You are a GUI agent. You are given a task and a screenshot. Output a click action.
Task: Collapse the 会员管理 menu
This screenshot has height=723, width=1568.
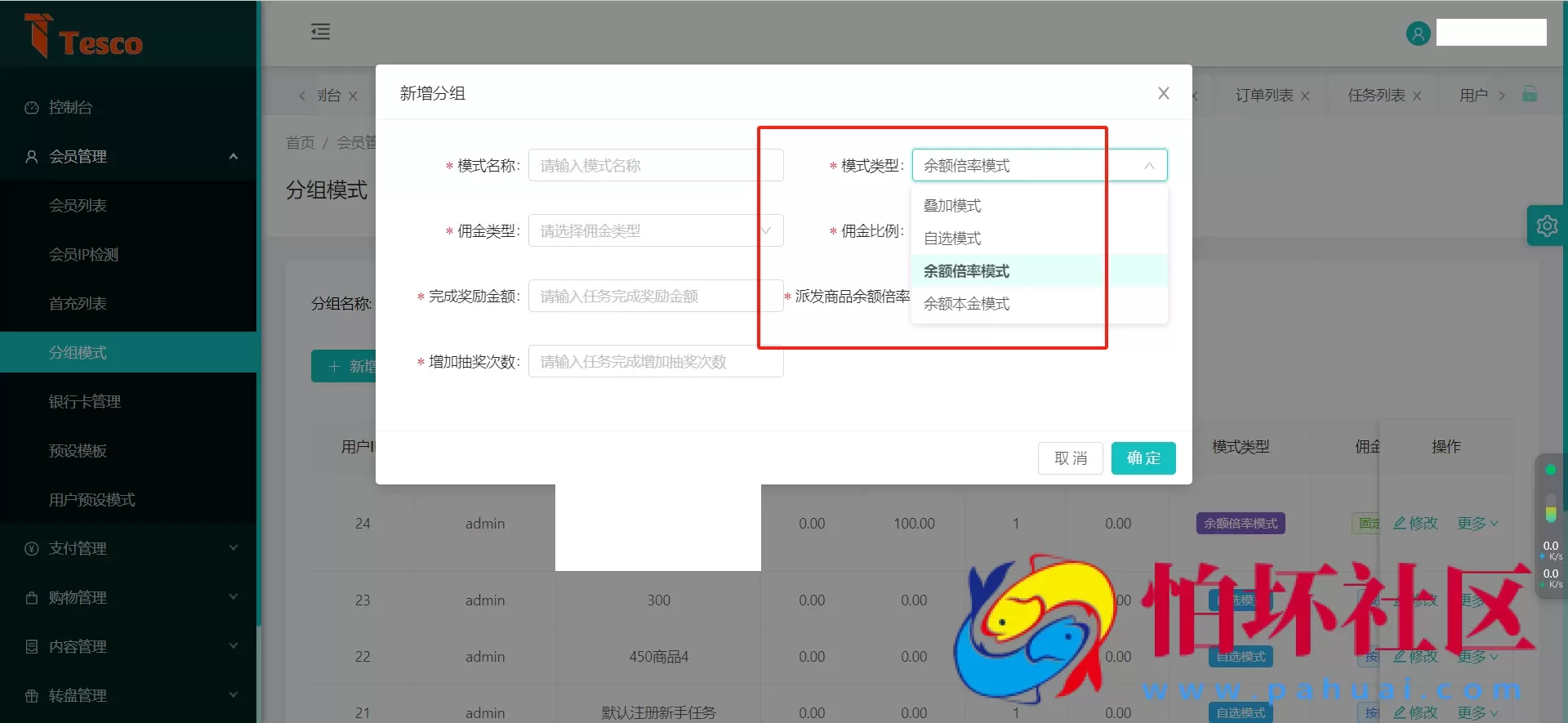pyautogui.click(x=128, y=156)
